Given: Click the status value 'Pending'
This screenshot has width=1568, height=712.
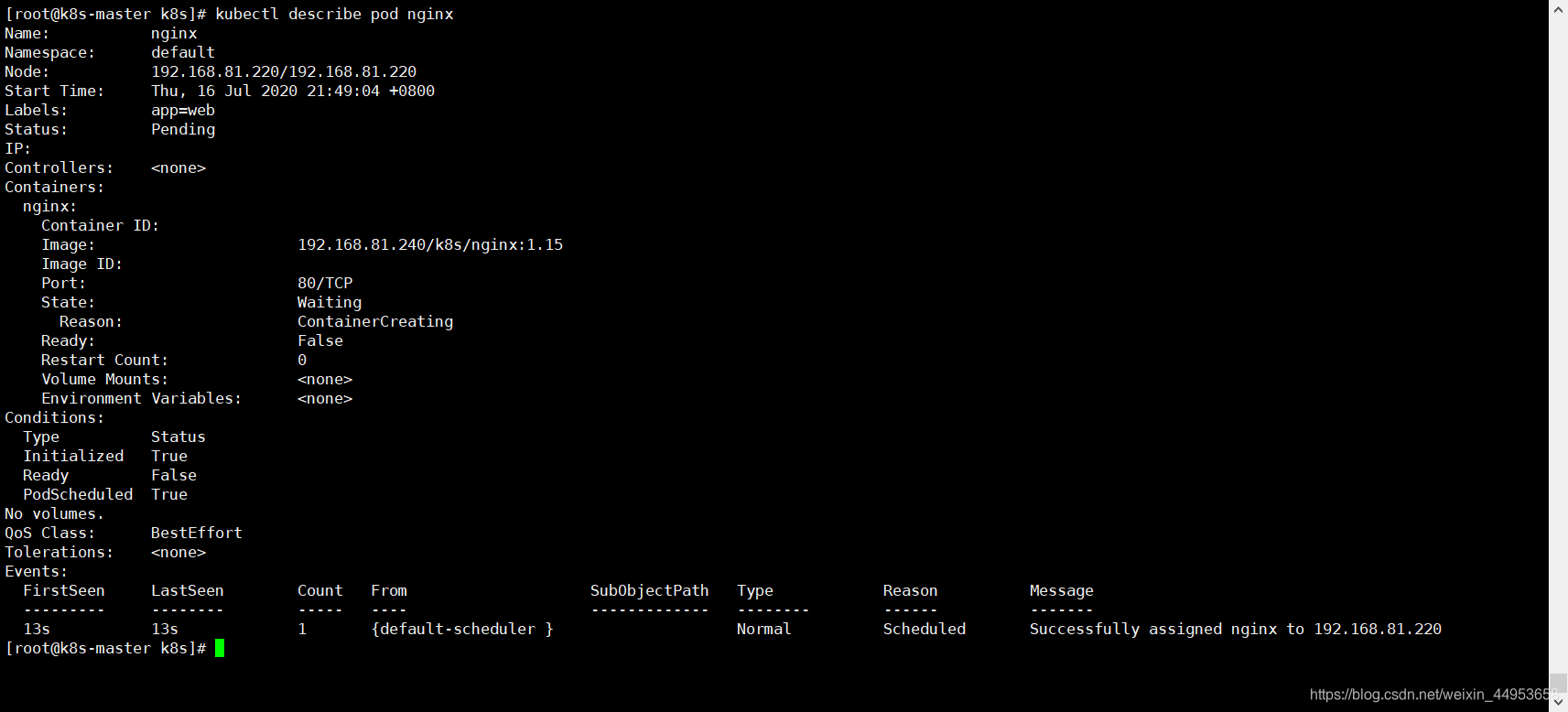Looking at the screenshot, I should point(183,129).
